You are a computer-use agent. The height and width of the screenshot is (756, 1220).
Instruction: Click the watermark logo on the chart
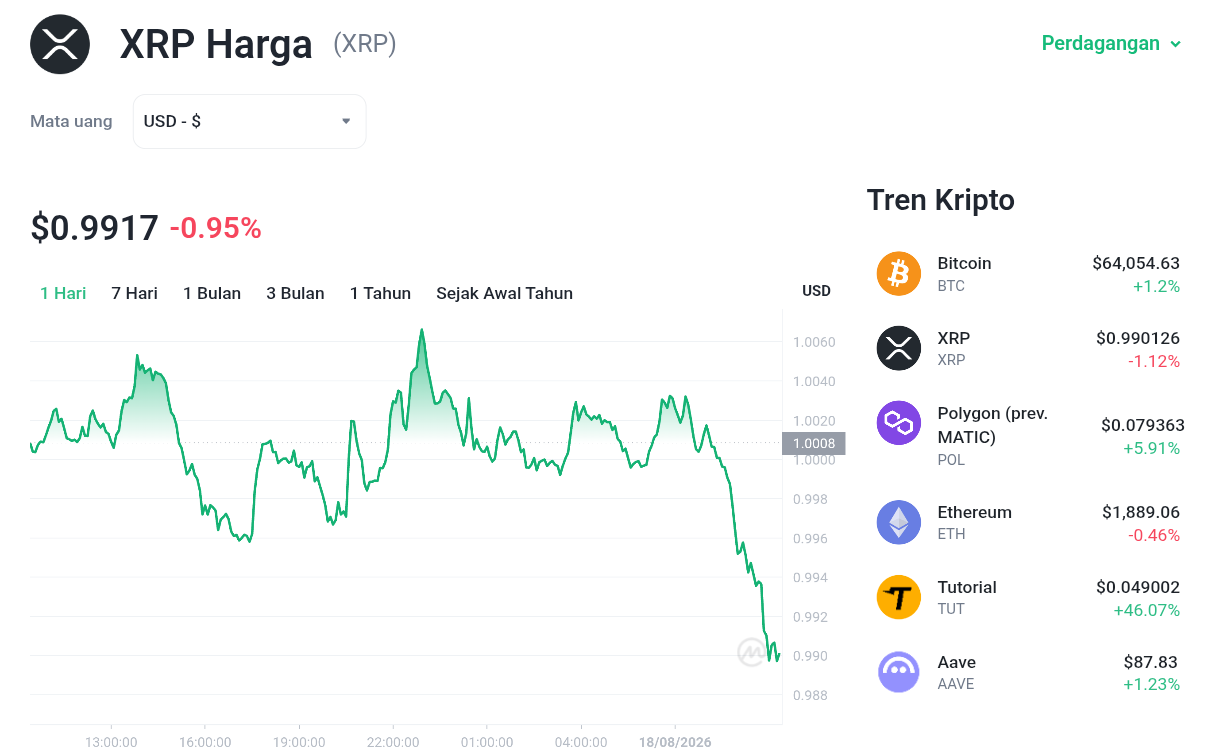(752, 652)
